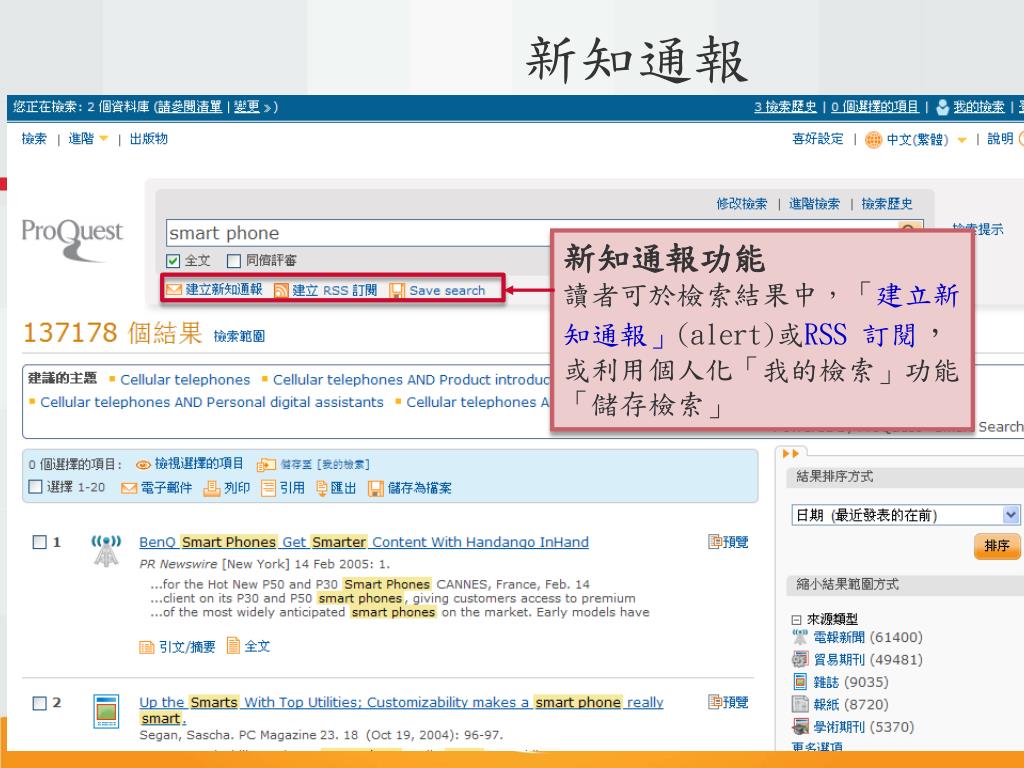
Task: Click 檢索歷史 link above search box
Action: (x=887, y=204)
